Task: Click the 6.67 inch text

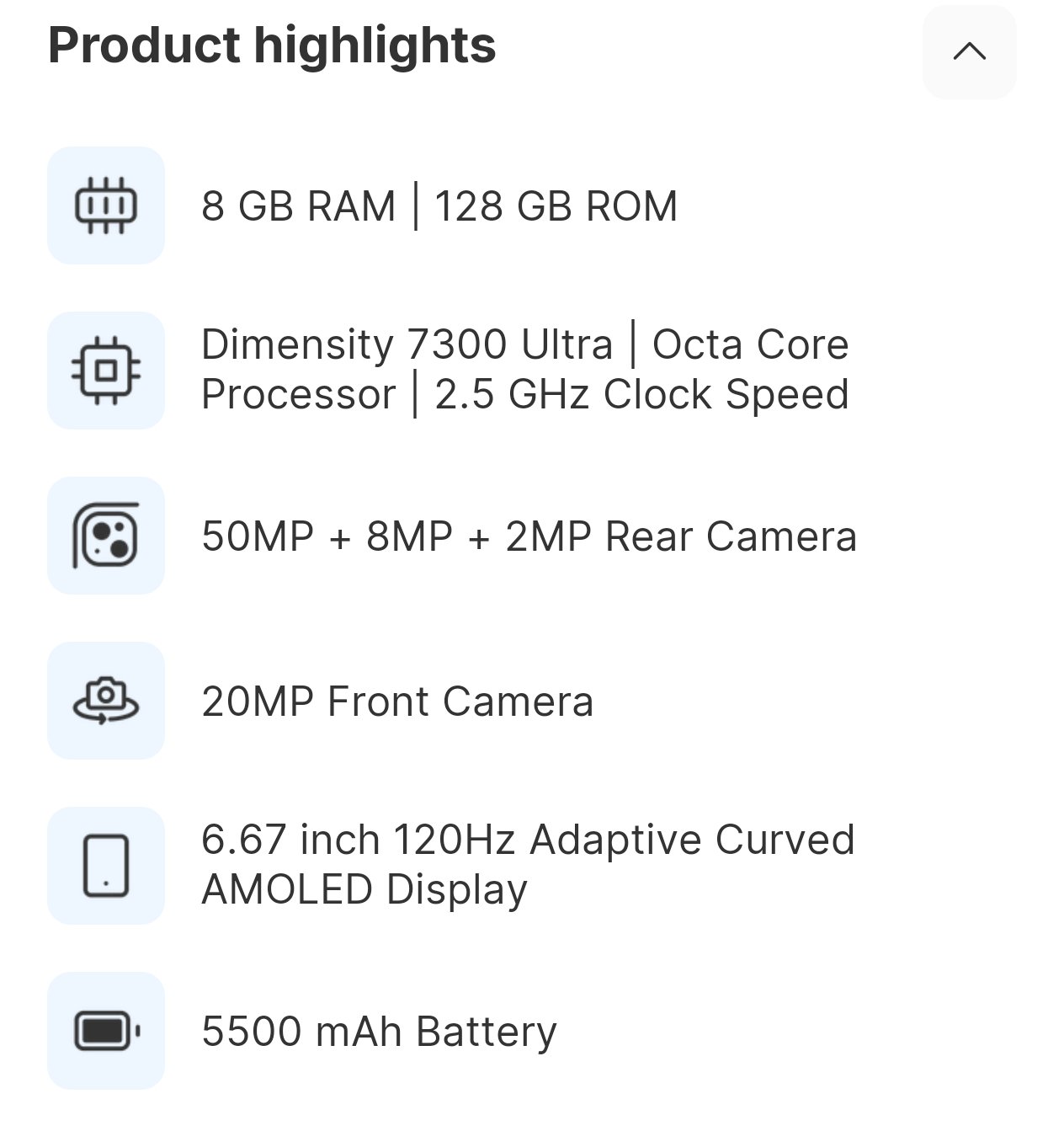Action: pos(290,840)
